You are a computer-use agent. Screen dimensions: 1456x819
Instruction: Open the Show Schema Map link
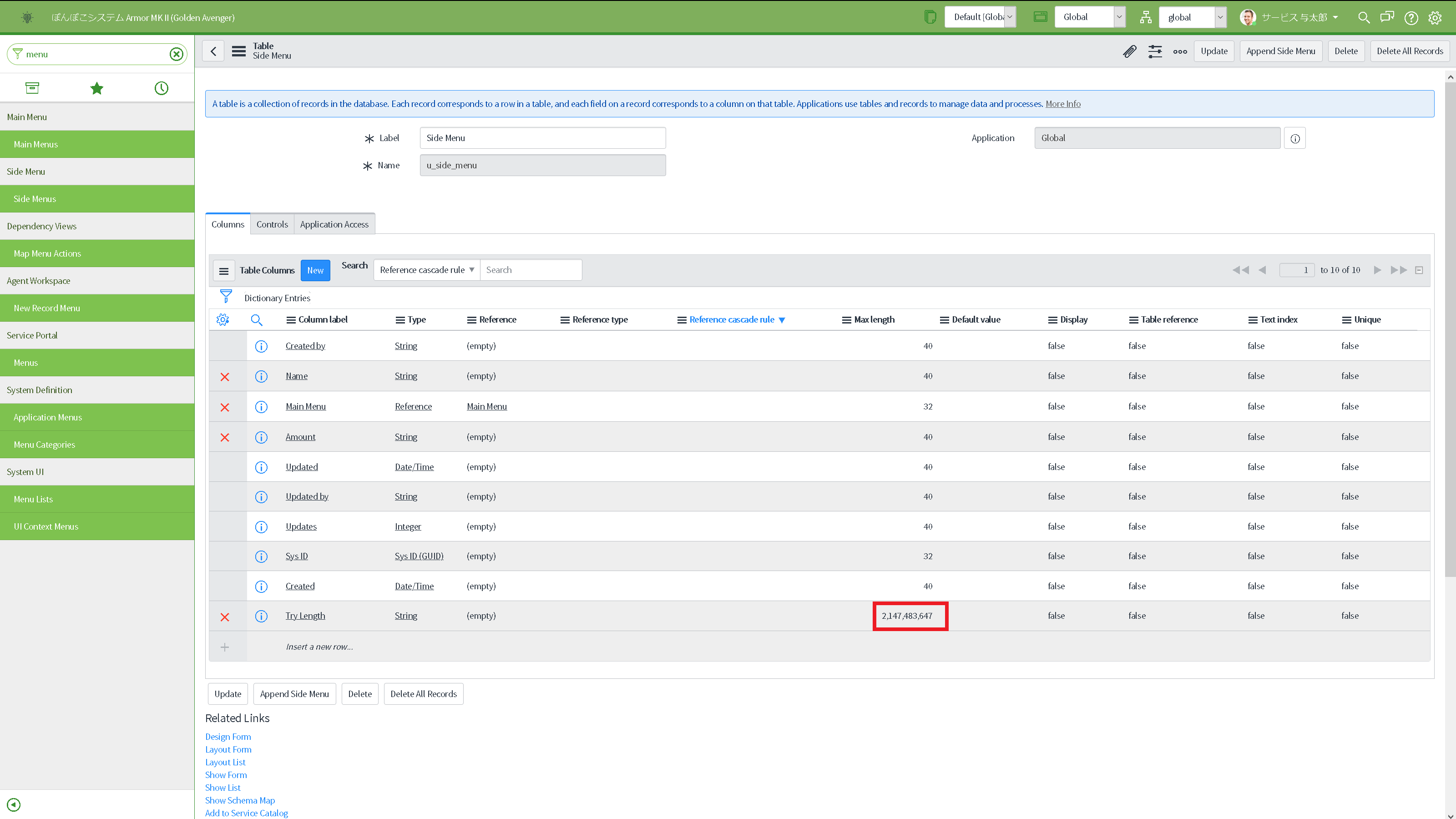(240, 800)
